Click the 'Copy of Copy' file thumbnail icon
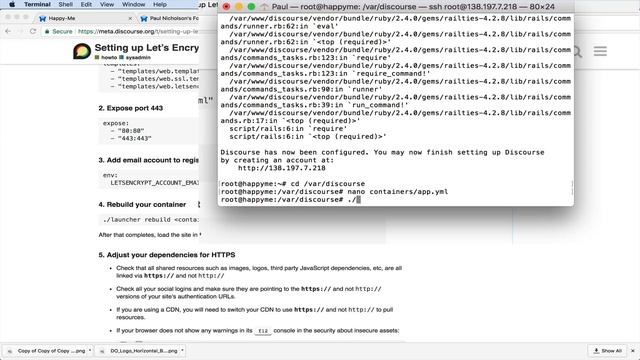 (x=10, y=351)
